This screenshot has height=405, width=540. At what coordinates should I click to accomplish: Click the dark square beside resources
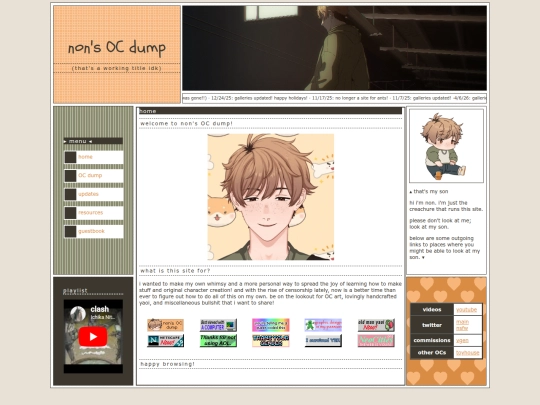71,213
